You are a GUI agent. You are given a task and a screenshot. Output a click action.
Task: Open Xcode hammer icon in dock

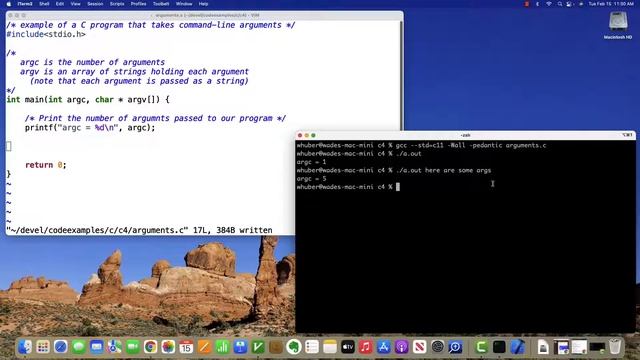pos(517,347)
